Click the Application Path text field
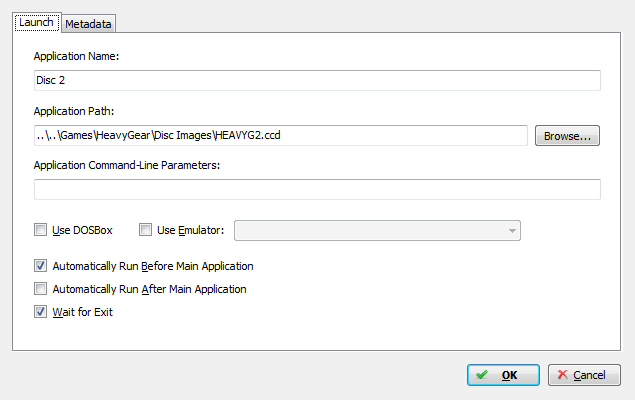The width and height of the screenshot is (635, 400). pos(281,135)
